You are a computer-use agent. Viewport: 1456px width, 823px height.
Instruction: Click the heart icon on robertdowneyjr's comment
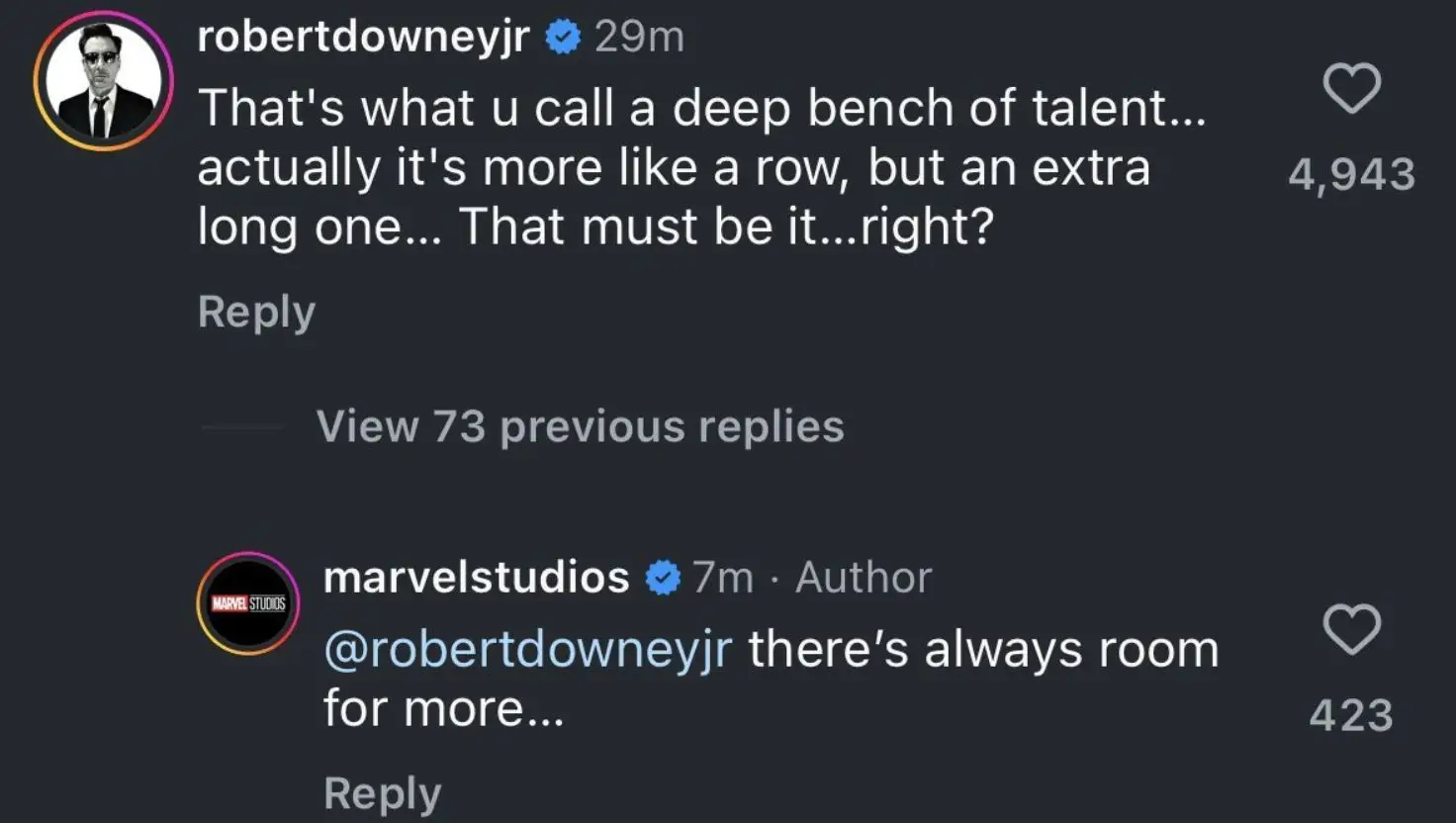click(x=1353, y=87)
